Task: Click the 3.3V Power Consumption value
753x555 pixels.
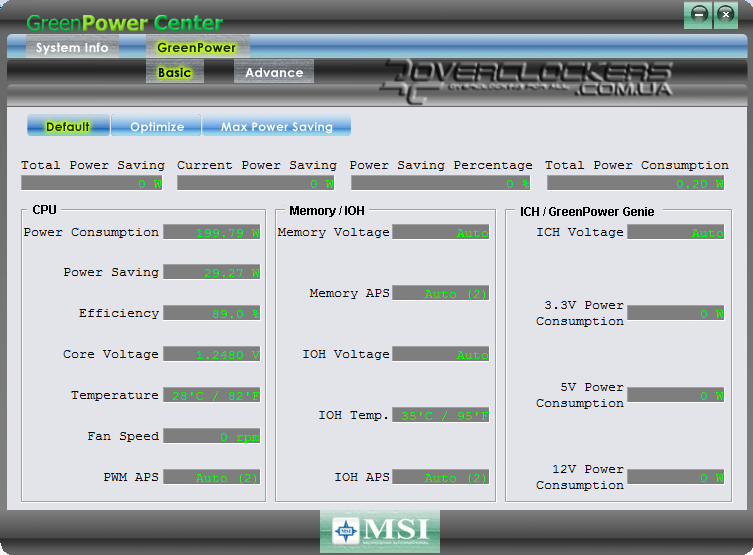Action: [x=676, y=313]
